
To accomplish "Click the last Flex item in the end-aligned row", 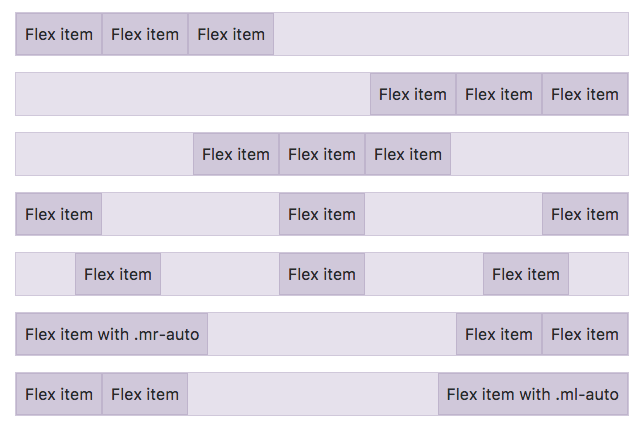I will pyautogui.click(x=585, y=94).
